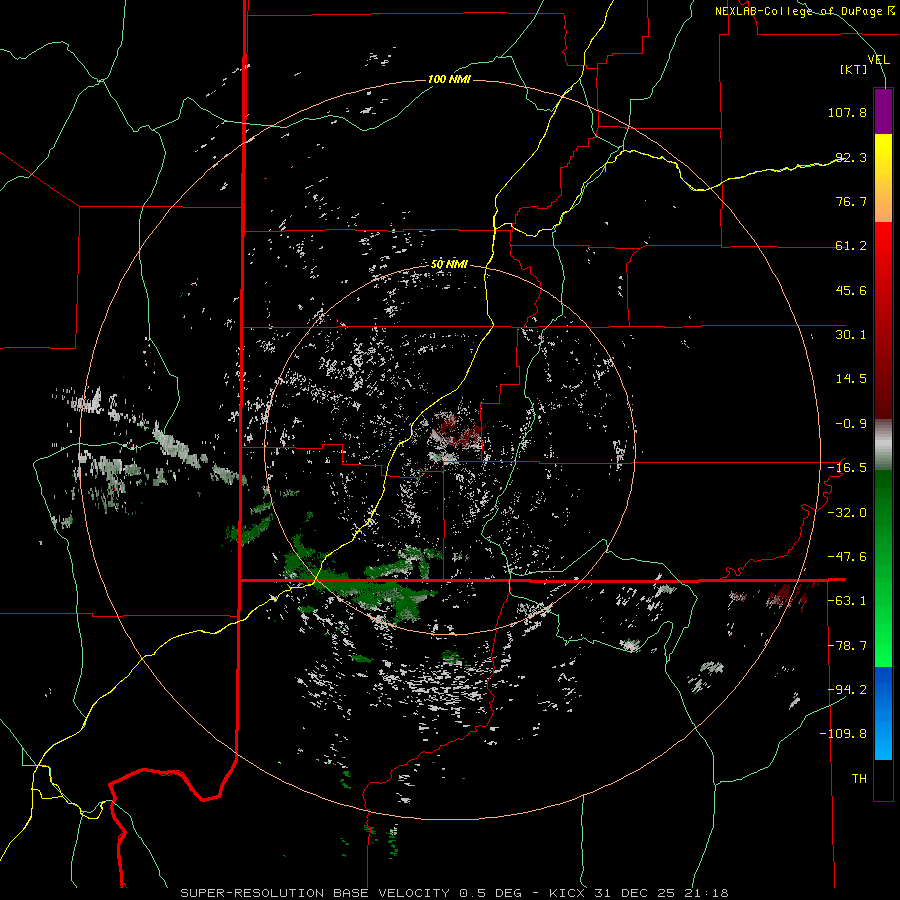Click the KICX 31 DEC 25 21:18 timestamp
Image resolution: width=900 pixels, height=900 pixels.
point(639,893)
